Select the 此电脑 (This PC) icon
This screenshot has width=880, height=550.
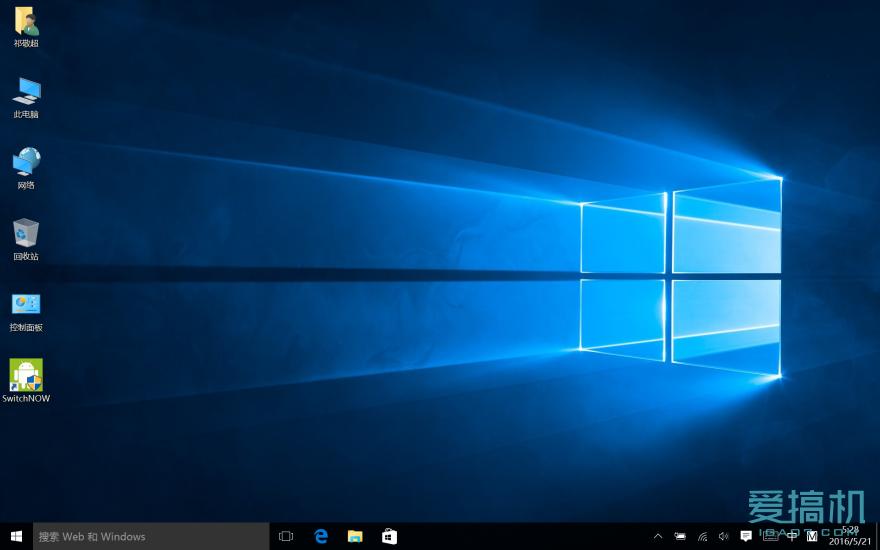coord(26,92)
